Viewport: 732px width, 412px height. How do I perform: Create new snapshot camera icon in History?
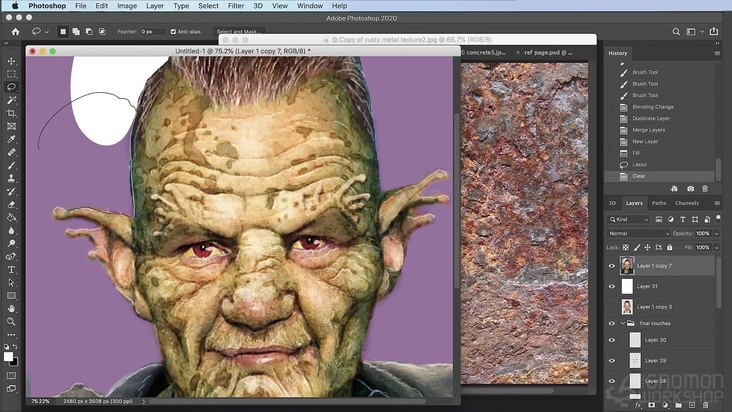tap(690, 189)
